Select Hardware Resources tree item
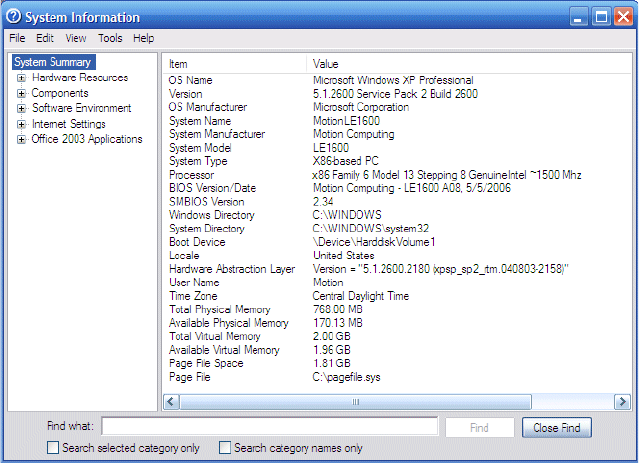Screen dimensions: 639x463 (80, 77)
